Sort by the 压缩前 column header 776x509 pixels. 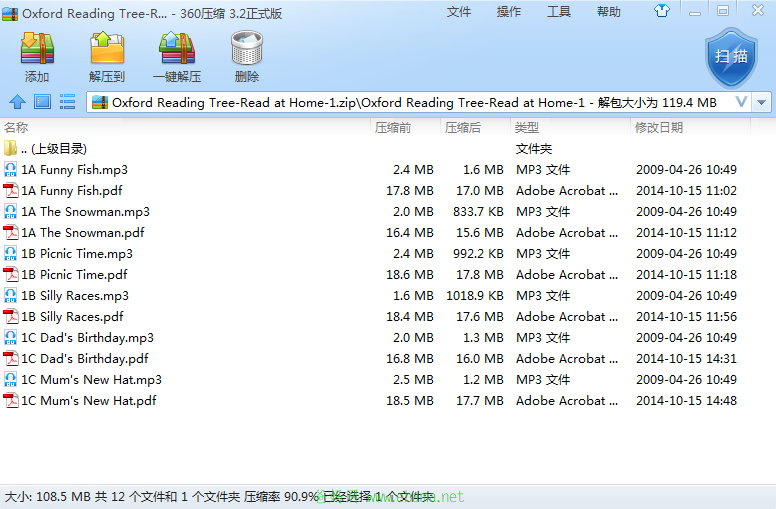coord(393,128)
